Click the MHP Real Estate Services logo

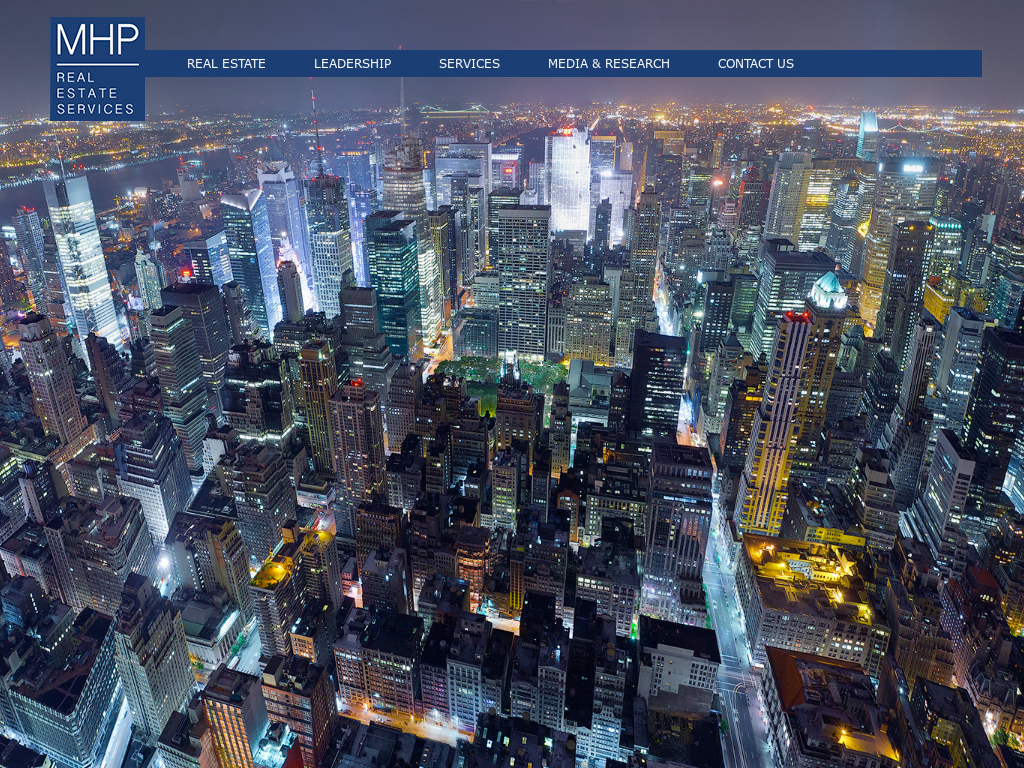[97, 69]
